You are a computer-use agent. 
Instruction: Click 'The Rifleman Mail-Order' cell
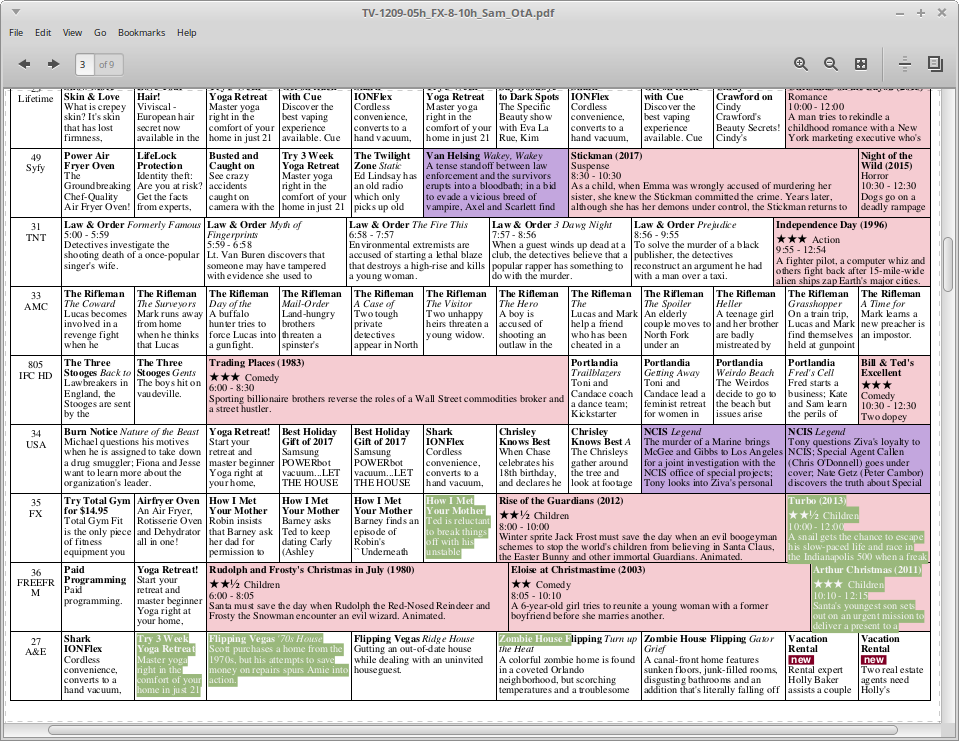click(x=316, y=320)
